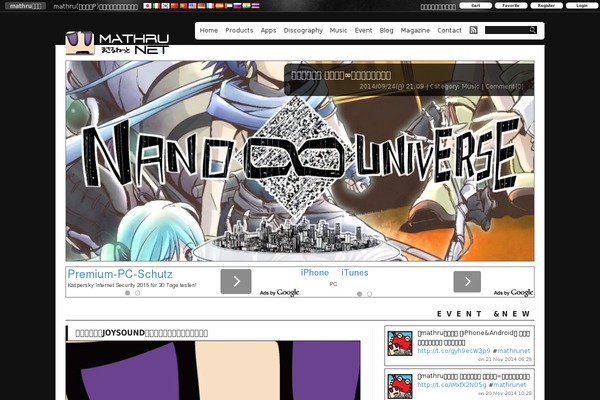Open the Premium-PC-Schutz ad headline
This screenshot has height=400, width=600.
point(120,274)
